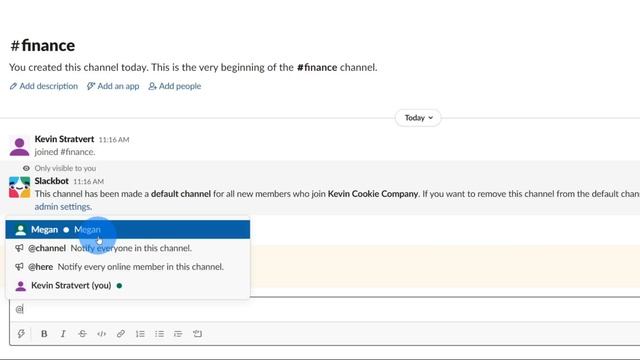This screenshot has width=640, height=360.
Task: Insert a code block
Action: pos(198,334)
